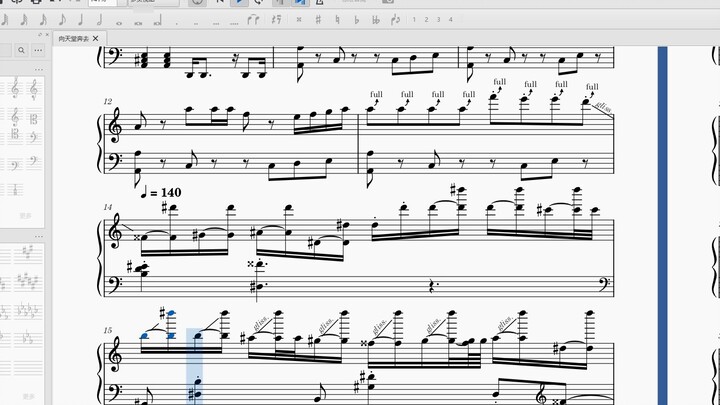The height and width of the screenshot is (405, 720).
Task: Toggle the triple augmentation dot
Action: (x=215, y=22)
